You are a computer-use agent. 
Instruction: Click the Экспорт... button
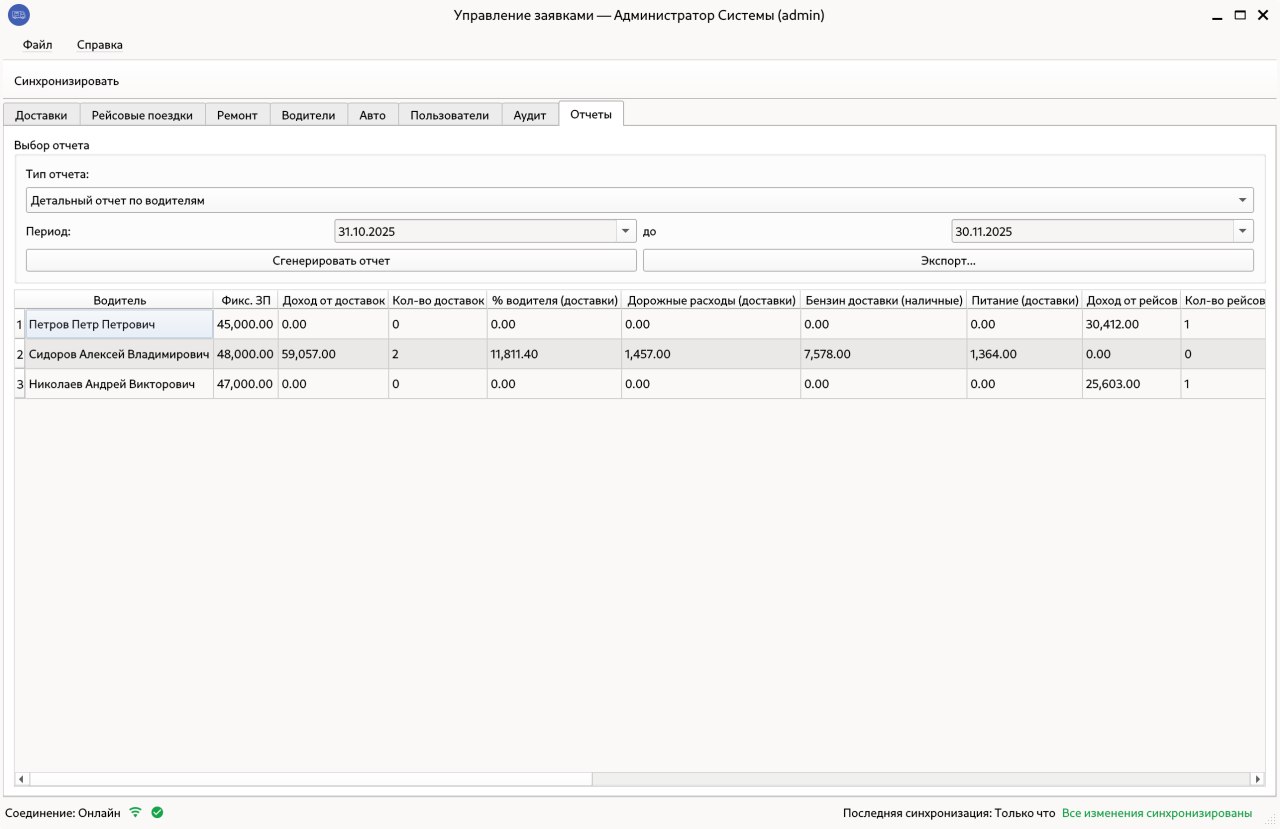(x=948, y=260)
